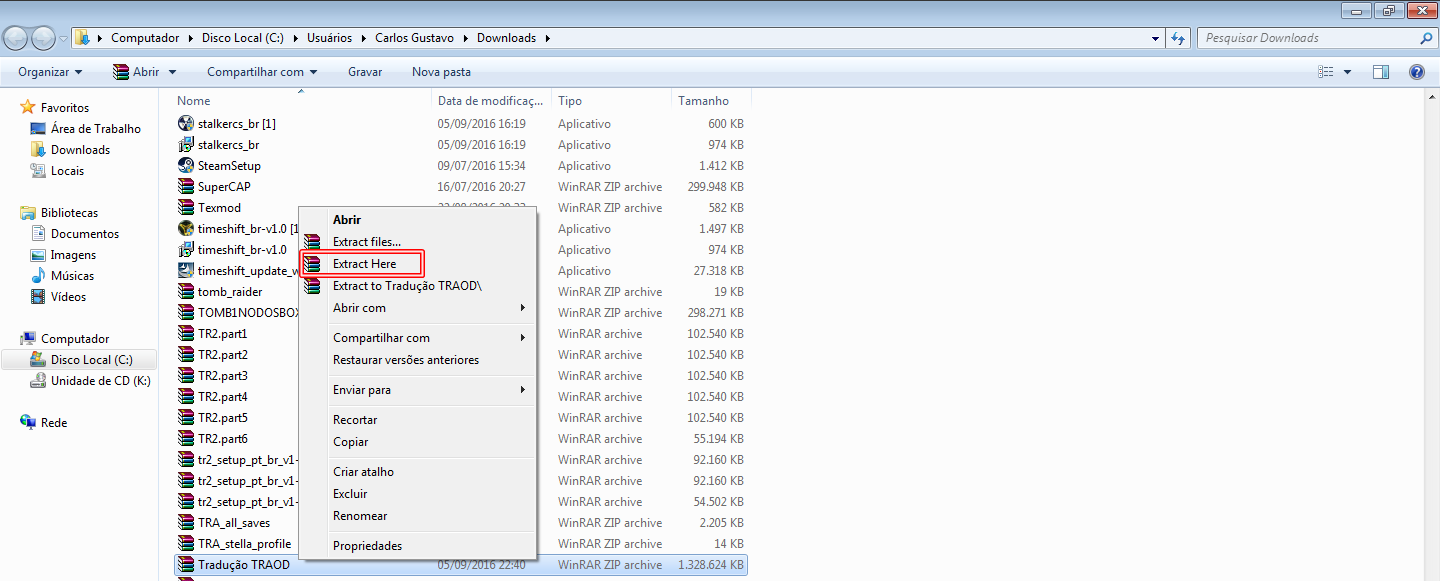Click the Texmod archive icon
This screenshot has height=581, width=1440.
185,207
